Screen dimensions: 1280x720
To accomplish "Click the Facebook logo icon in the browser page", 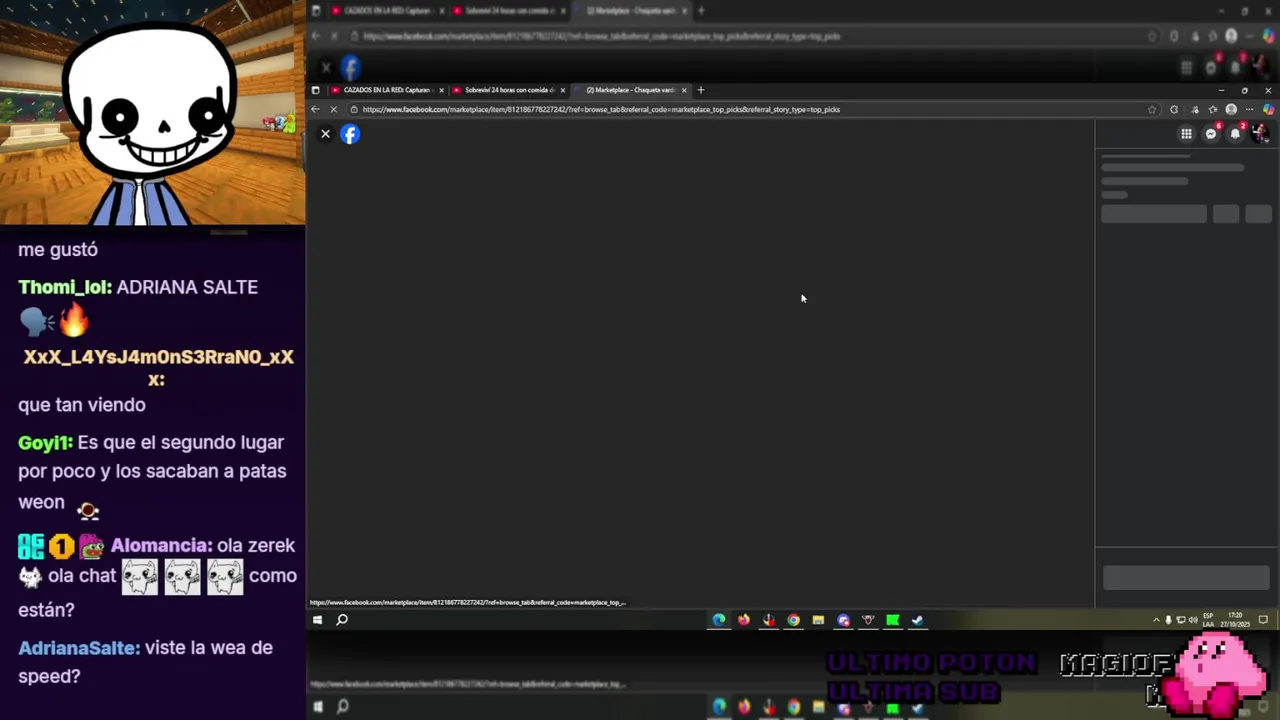I will tap(350, 134).
